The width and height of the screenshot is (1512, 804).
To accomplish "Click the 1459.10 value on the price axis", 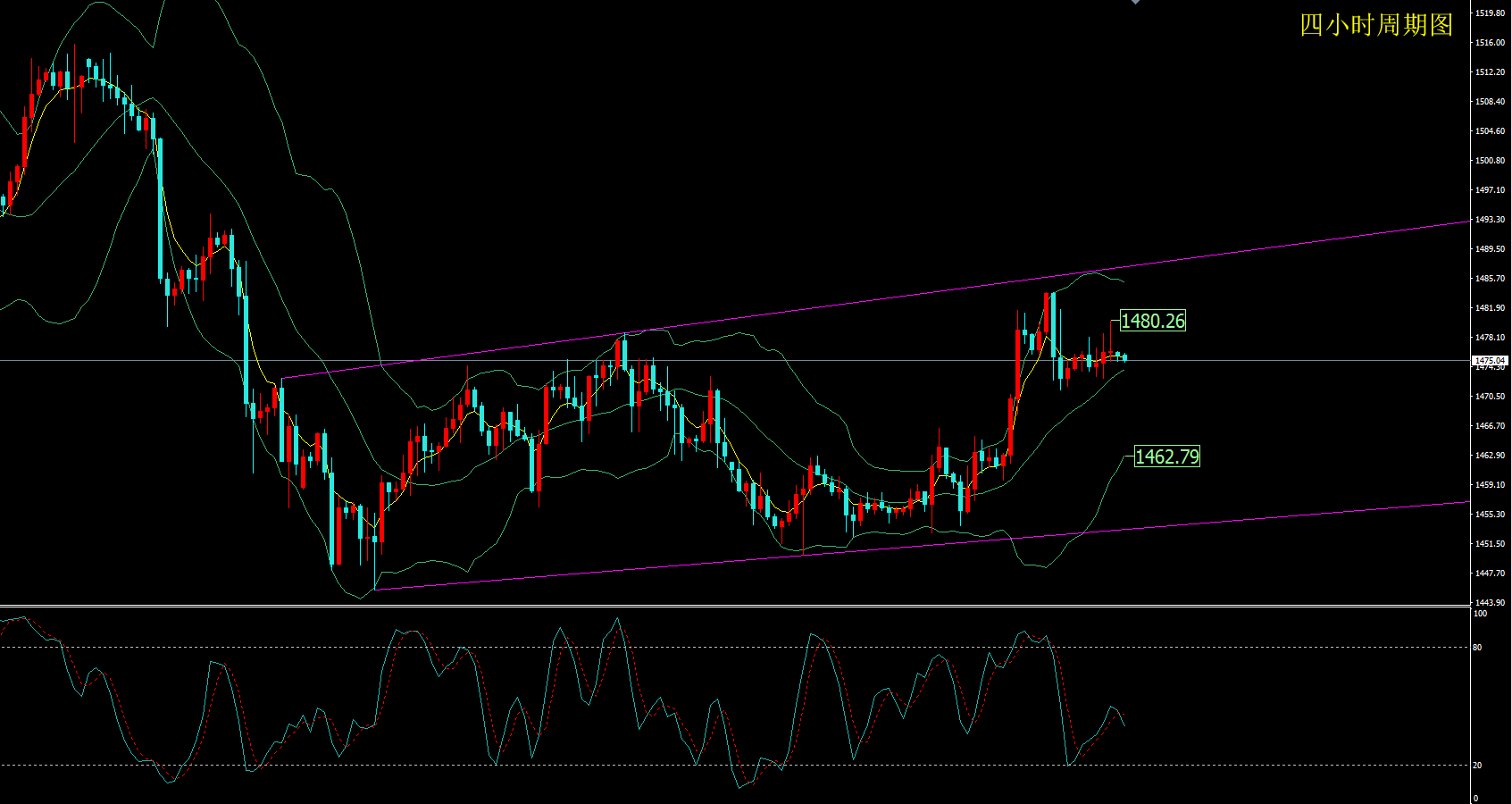I will click(x=1490, y=484).
